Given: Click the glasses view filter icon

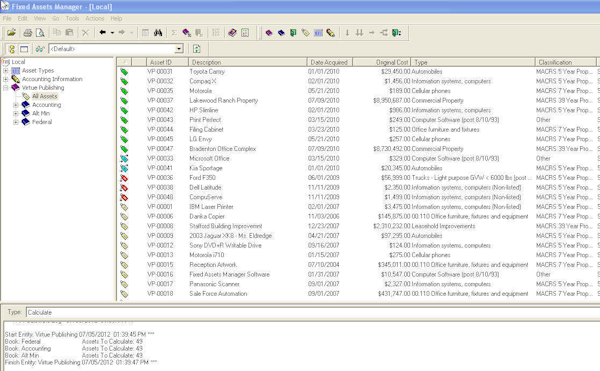Looking at the screenshot, I should pyautogui.click(x=40, y=49).
